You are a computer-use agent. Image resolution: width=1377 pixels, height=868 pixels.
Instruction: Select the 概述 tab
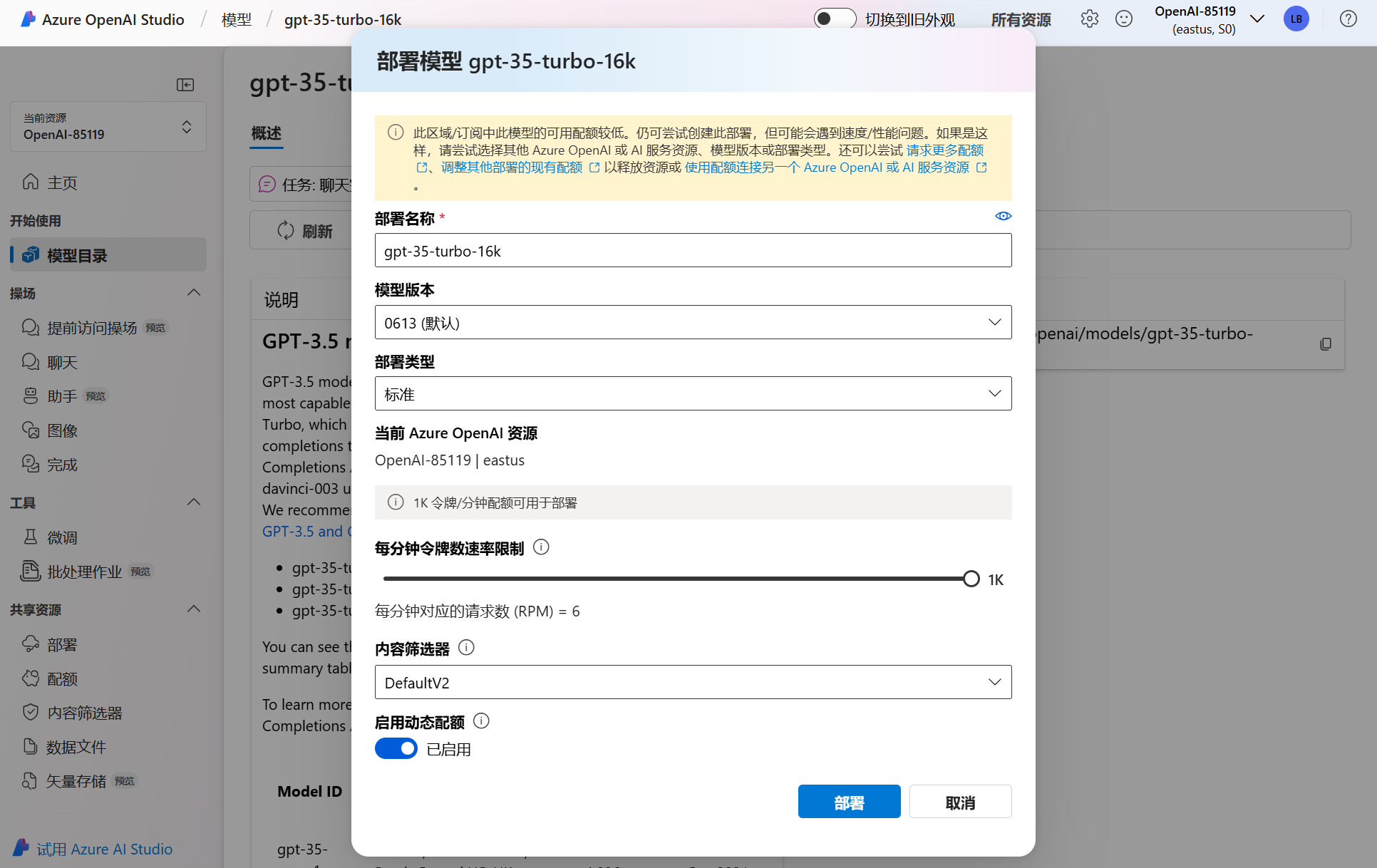267,133
